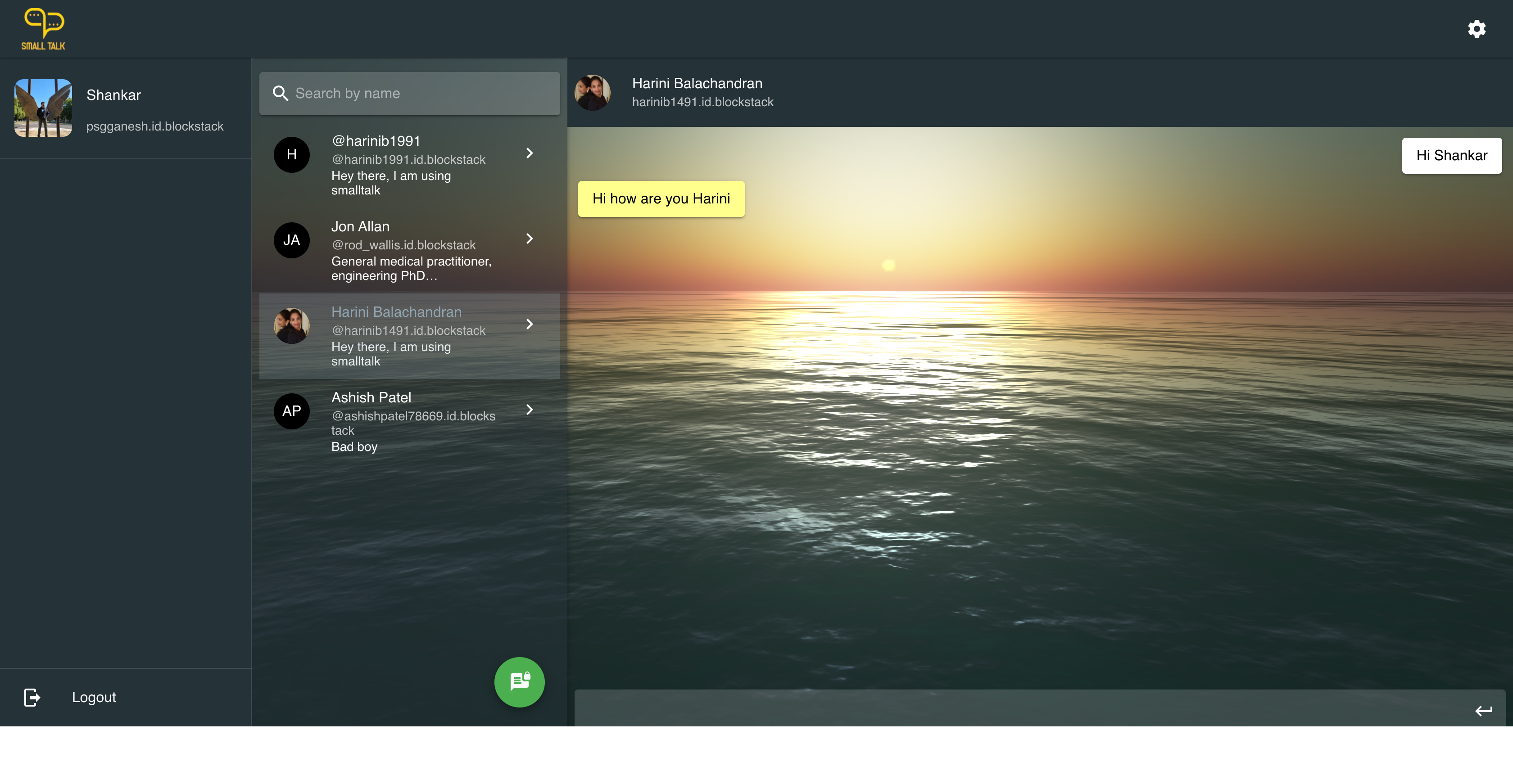Focus the Search by name field
Screen dimensions: 1513x784
point(423,93)
